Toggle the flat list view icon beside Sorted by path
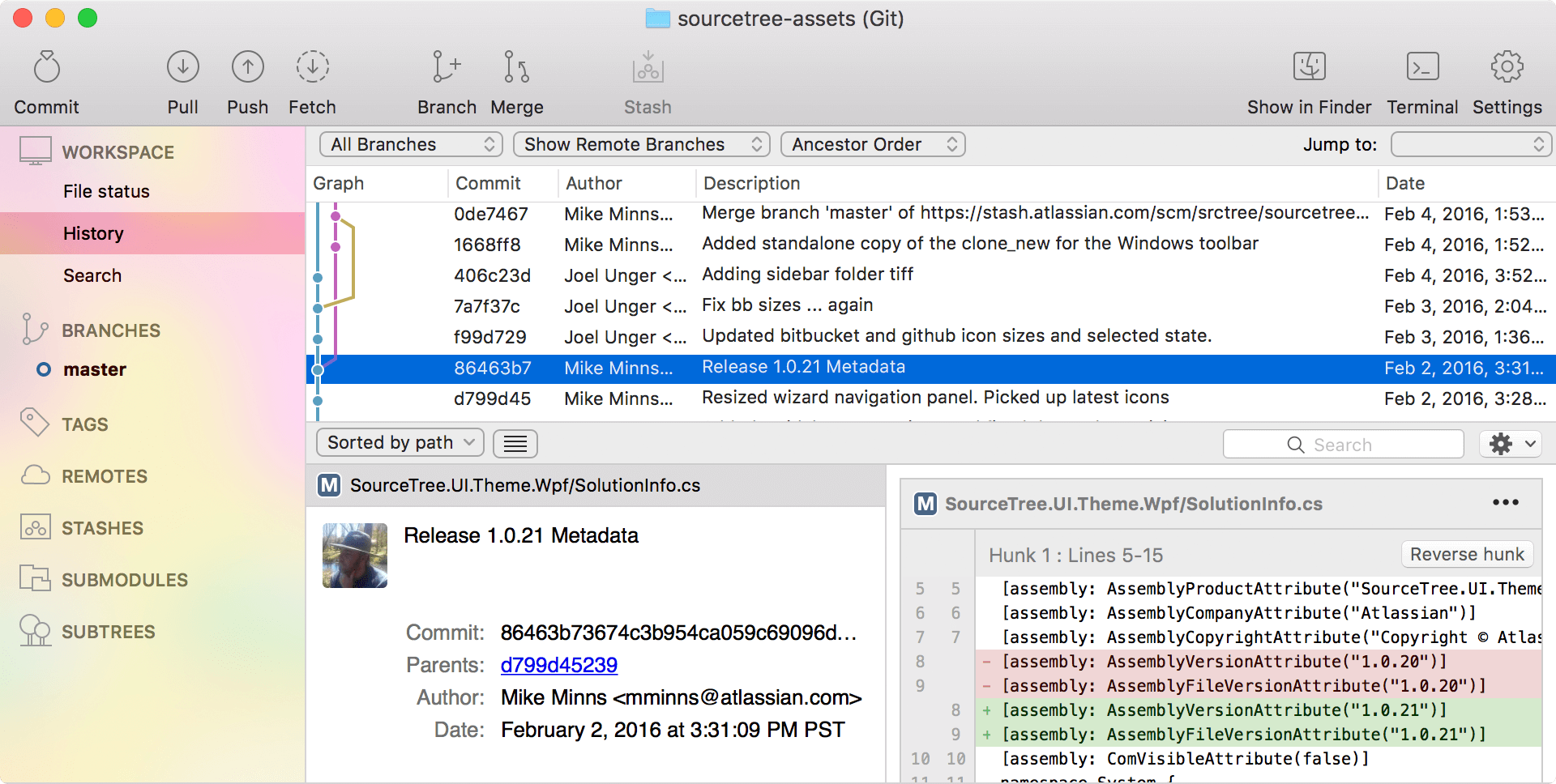 515,443
